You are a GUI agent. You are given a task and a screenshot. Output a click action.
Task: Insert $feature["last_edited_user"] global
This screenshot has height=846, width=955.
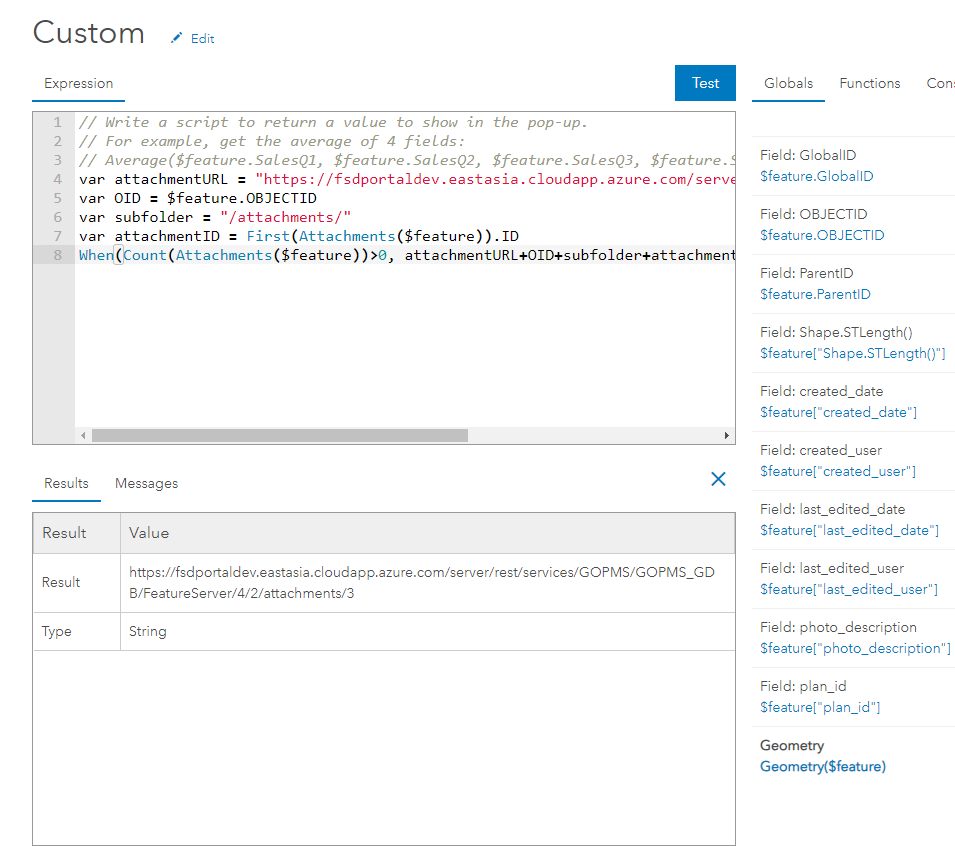pyautogui.click(x=848, y=590)
